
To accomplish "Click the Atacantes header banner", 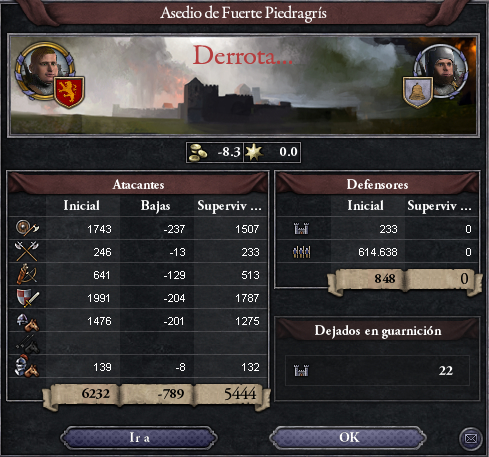I will 138,184.
